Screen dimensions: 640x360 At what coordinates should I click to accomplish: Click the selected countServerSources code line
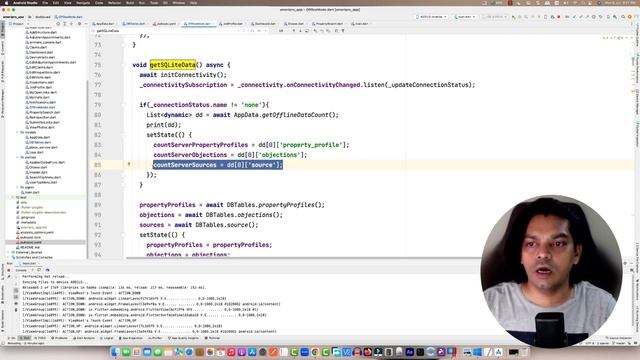click(x=218, y=165)
